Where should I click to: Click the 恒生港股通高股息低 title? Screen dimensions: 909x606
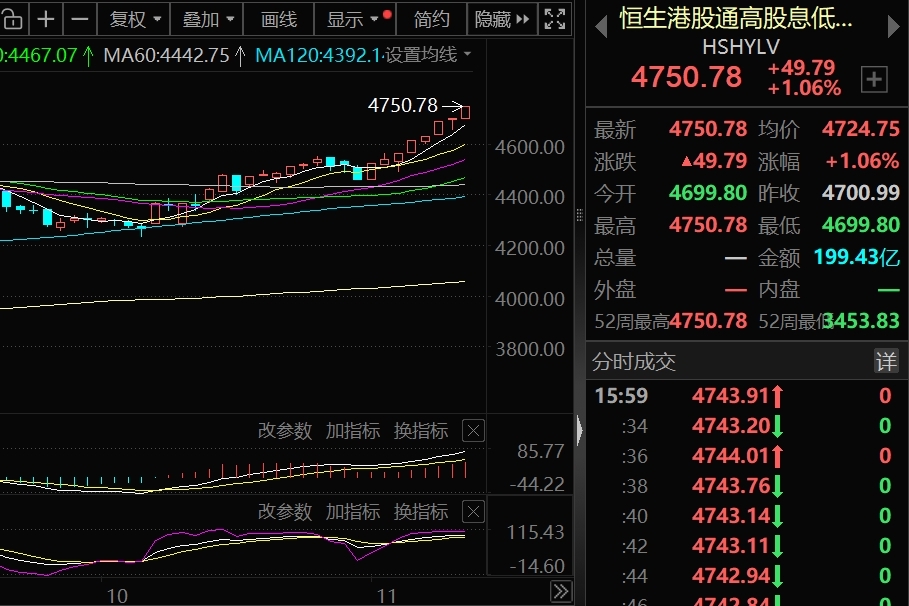point(736,19)
